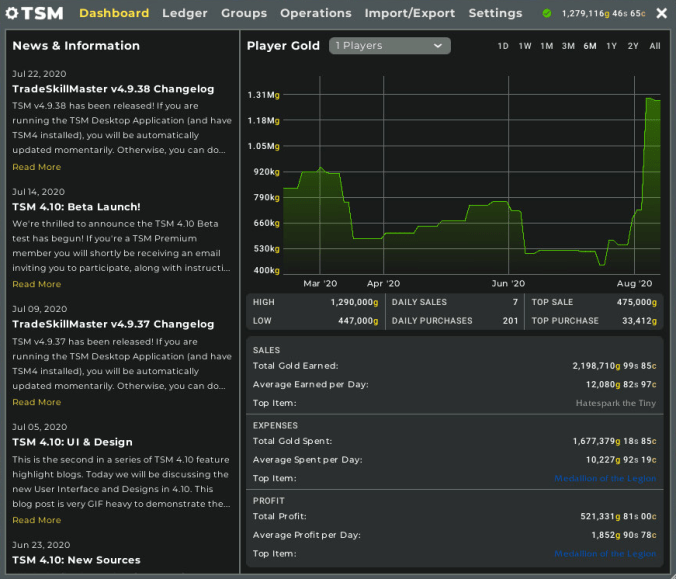Viewport: 676px width, 579px height.
Task: Click the Jun '20 axis label
Action: pyautogui.click(x=508, y=284)
